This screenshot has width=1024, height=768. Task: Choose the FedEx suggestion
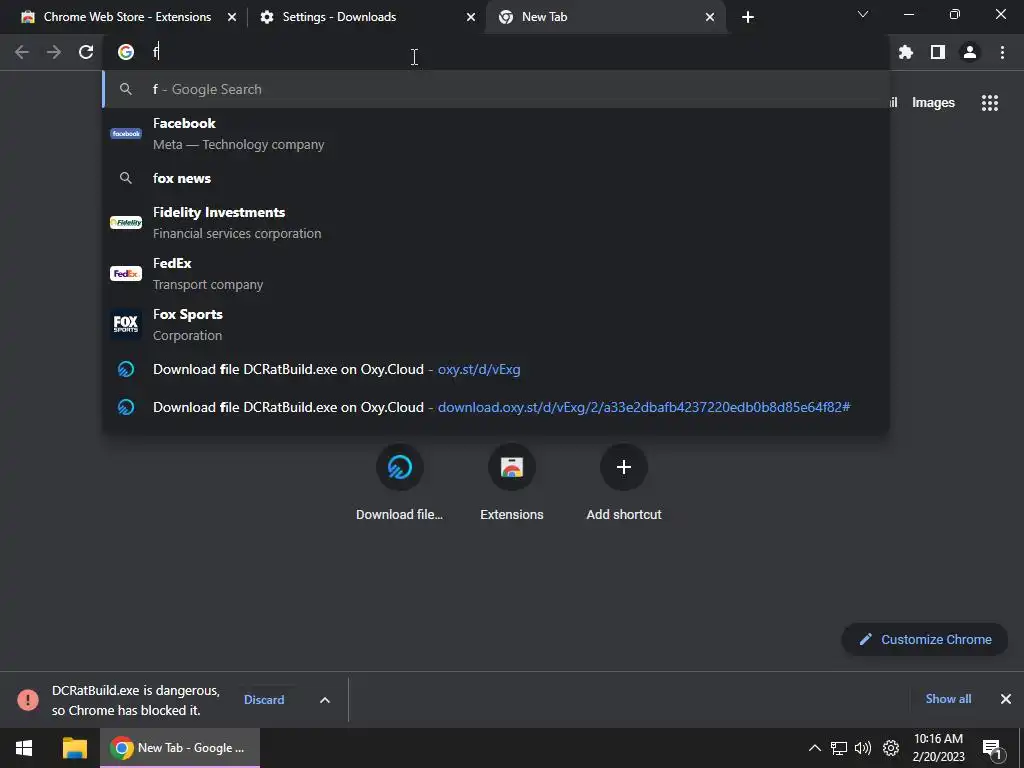496,274
